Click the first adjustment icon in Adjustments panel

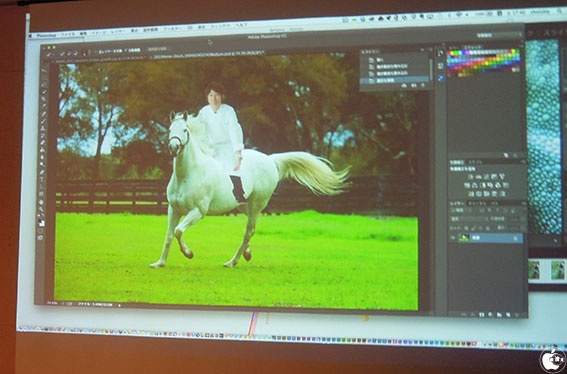tap(470, 177)
